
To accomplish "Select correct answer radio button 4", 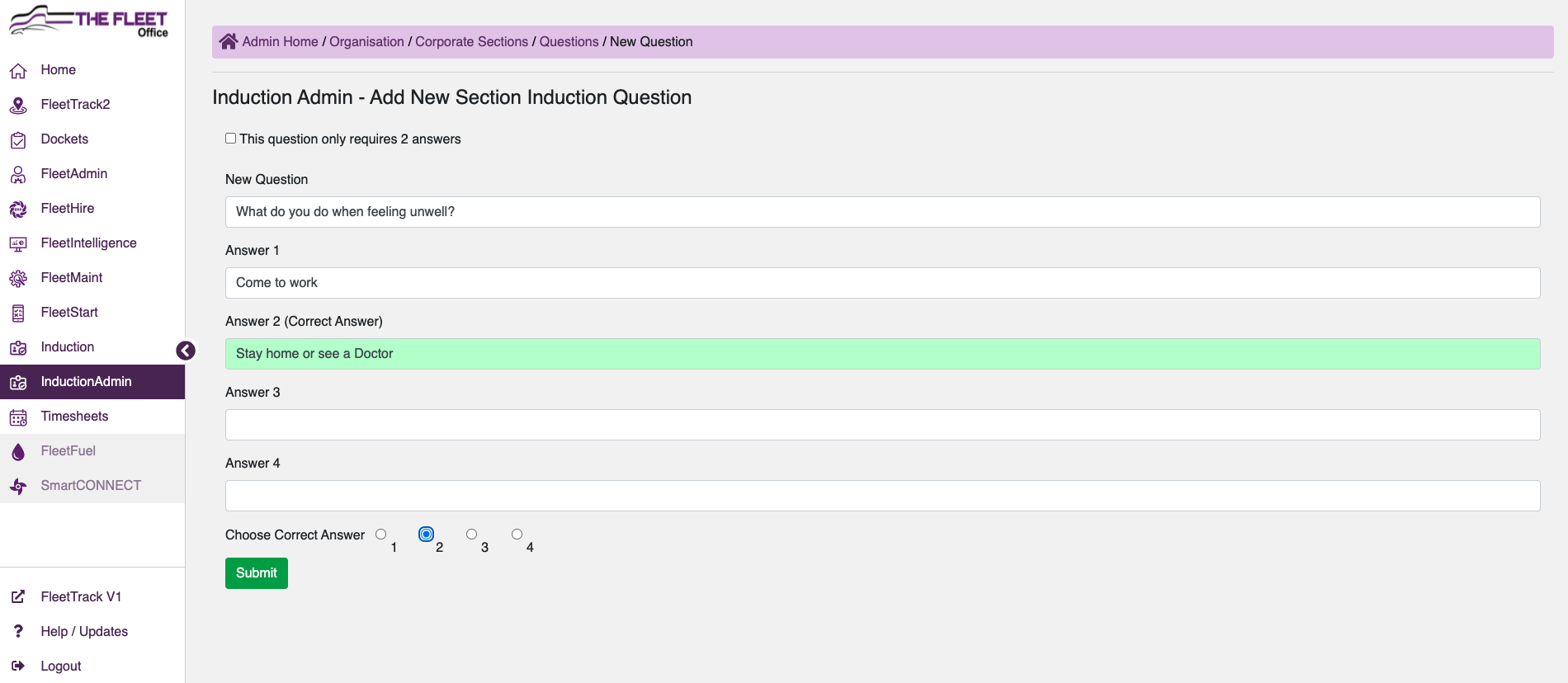I will pos(517,535).
